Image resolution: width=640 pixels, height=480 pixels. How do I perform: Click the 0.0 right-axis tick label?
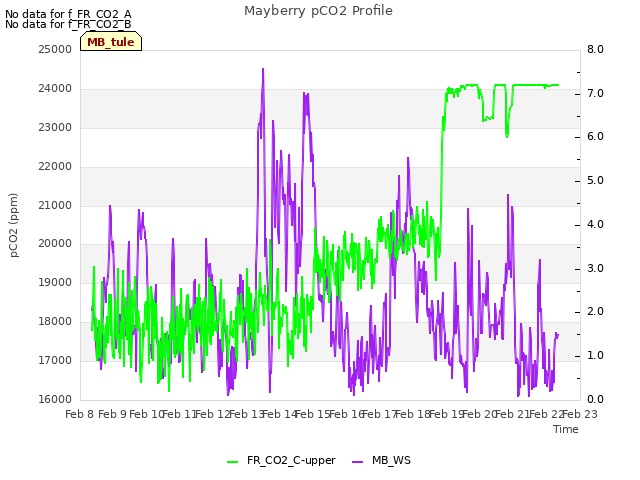point(595,400)
